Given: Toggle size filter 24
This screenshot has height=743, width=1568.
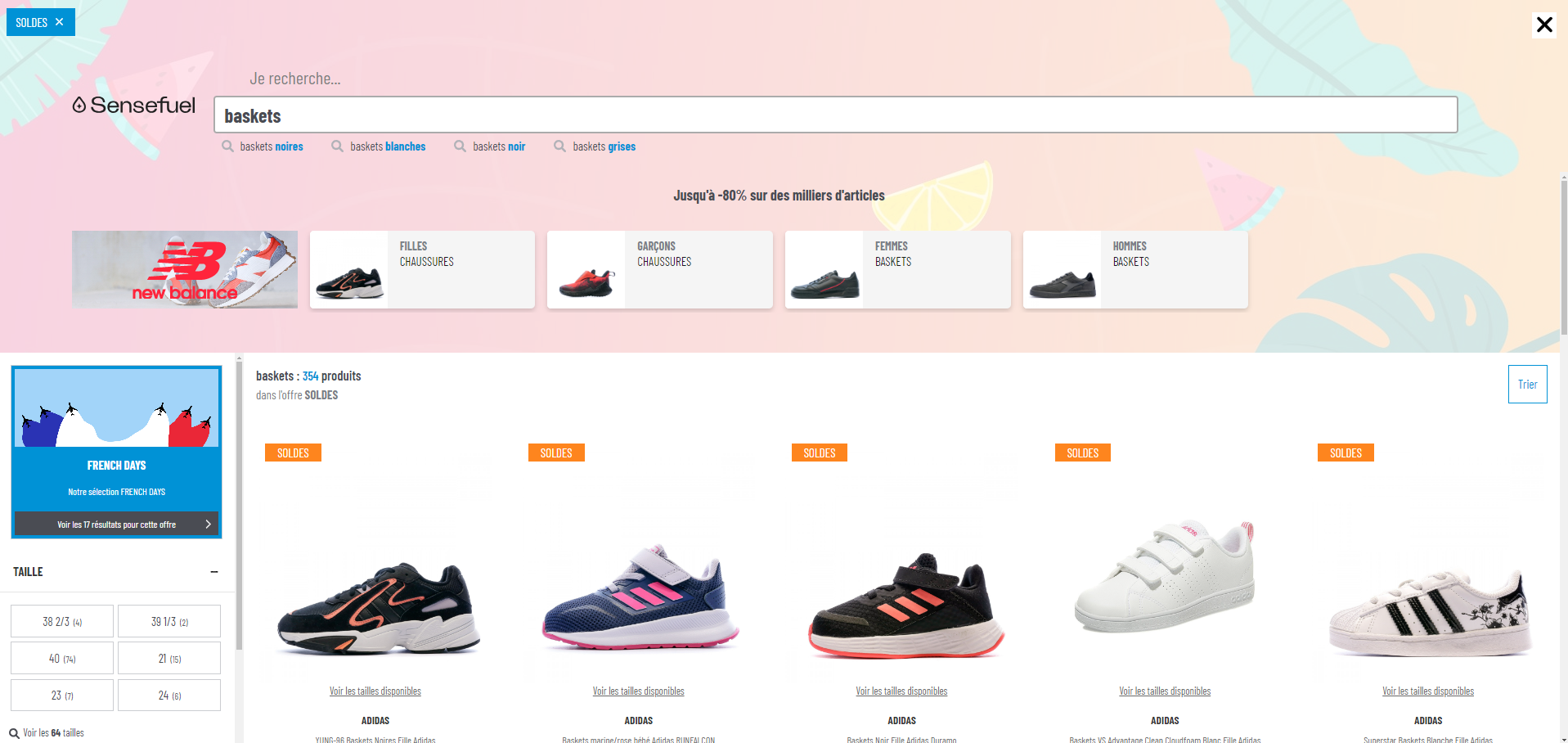Looking at the screenshot, I should tap(169, 695).
